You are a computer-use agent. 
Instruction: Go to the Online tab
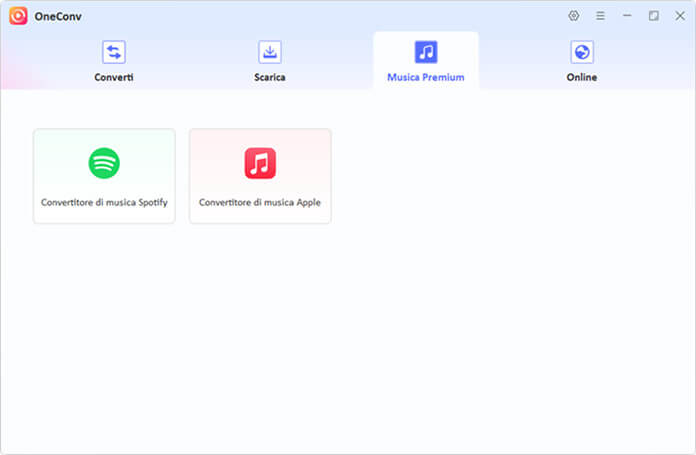pos(581,61)
